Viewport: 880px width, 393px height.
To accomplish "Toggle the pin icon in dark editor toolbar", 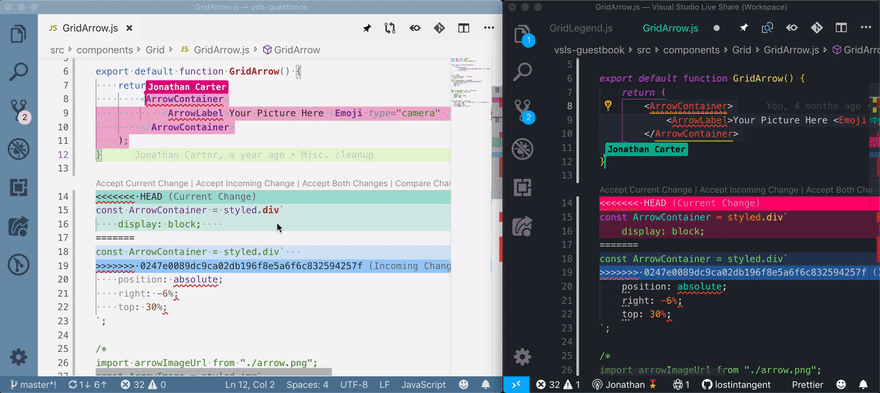I will point(744,28).
